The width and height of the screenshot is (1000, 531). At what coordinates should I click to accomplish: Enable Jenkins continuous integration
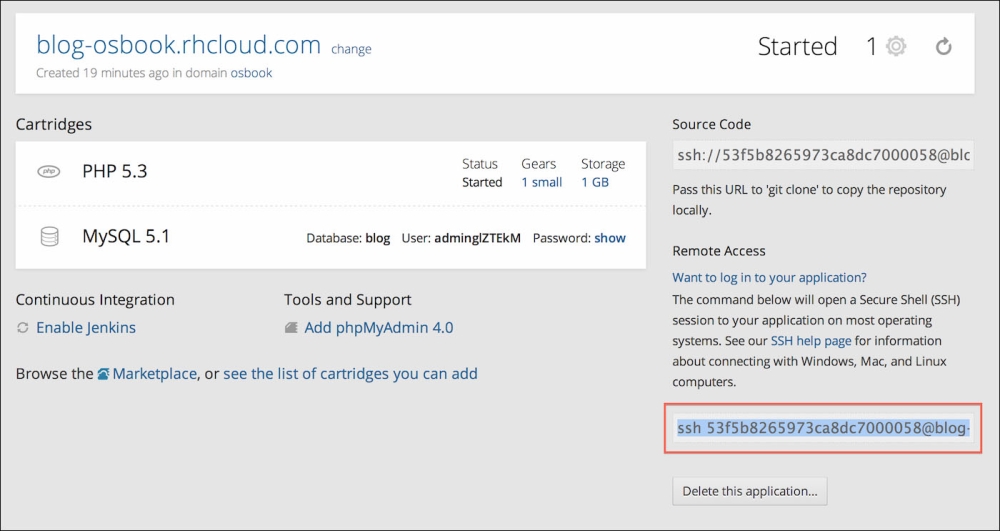tap(86, 328)
